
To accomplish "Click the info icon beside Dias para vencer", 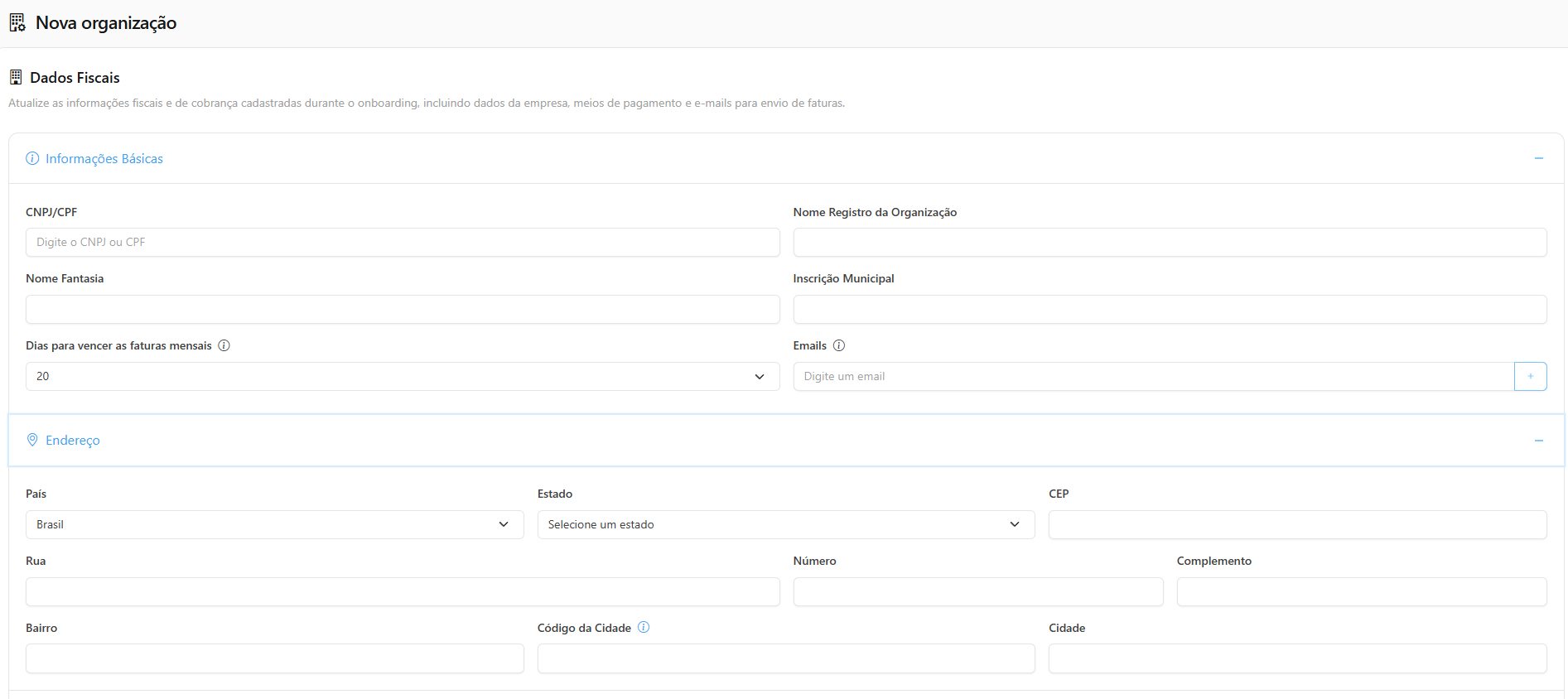I will tap(224, 345).
